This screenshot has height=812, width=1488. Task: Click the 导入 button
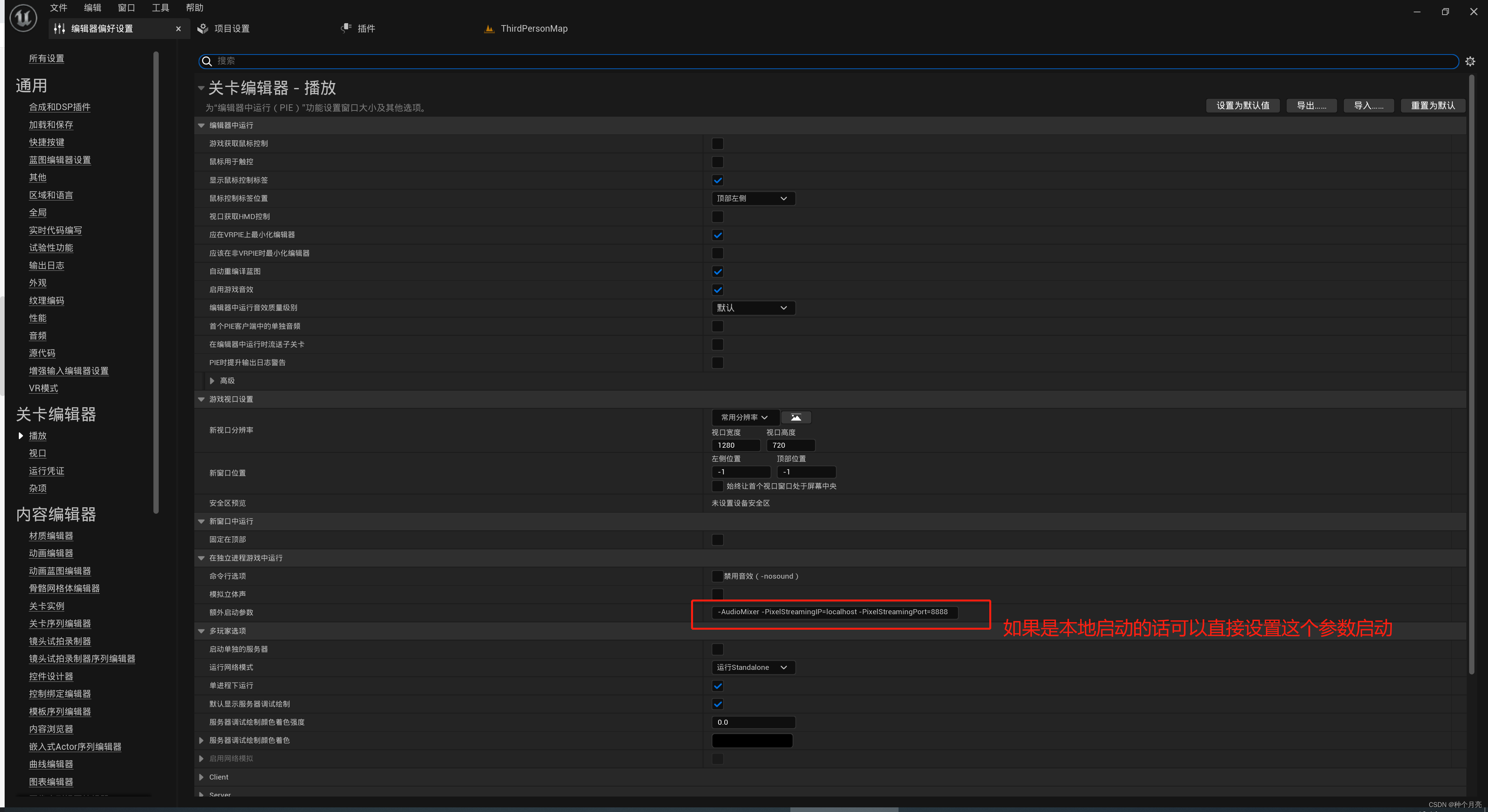1368,106
